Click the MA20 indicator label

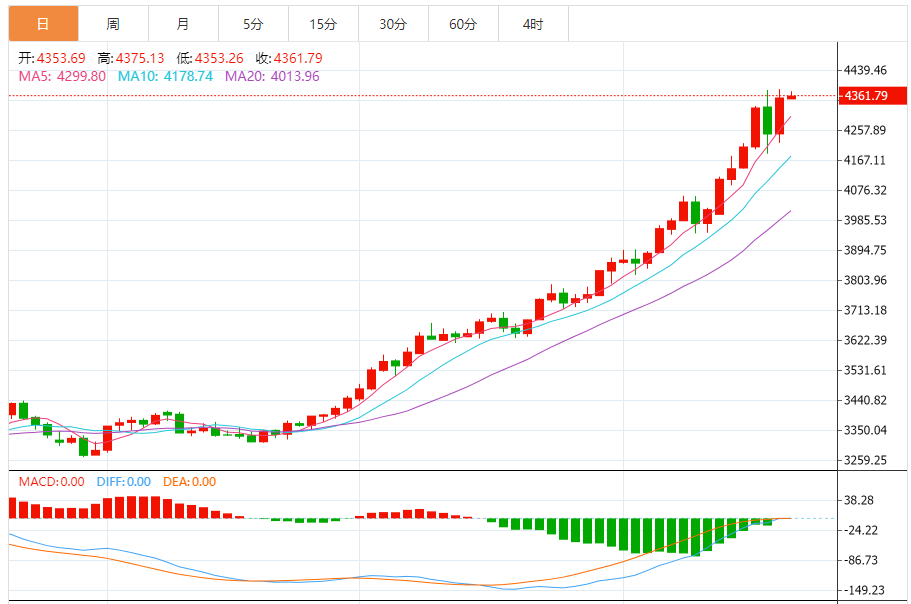pos(272,76)
